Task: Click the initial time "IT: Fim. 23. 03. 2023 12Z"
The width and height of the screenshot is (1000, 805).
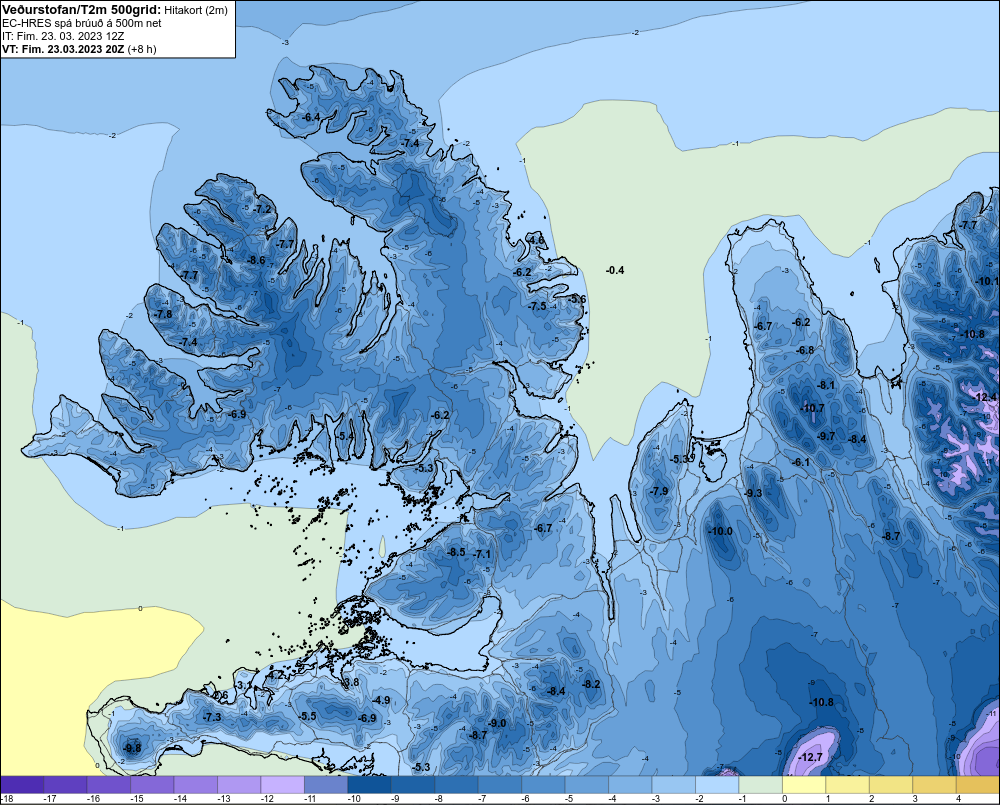Action: (x=63, y=36)
